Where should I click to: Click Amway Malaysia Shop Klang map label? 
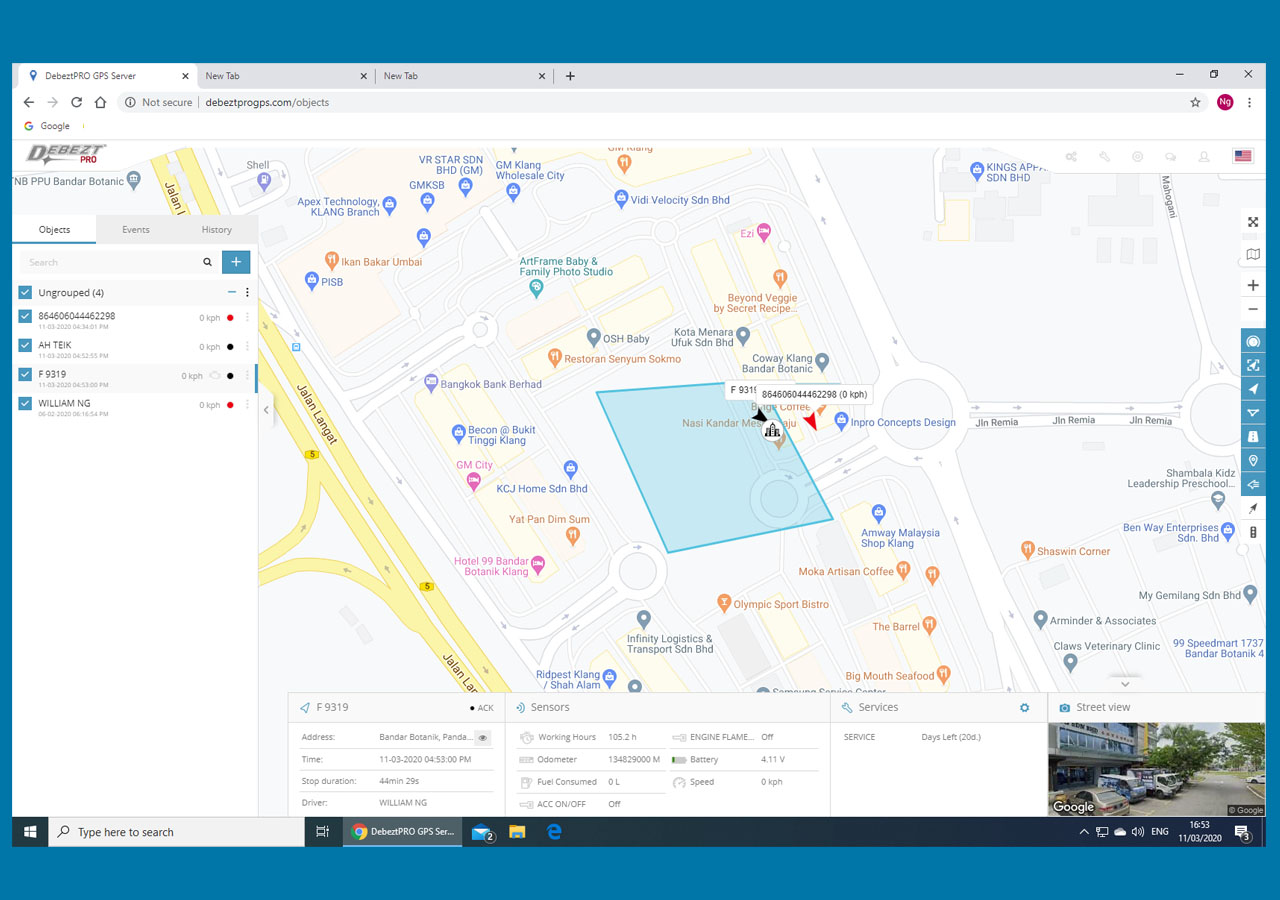(900, 538)
